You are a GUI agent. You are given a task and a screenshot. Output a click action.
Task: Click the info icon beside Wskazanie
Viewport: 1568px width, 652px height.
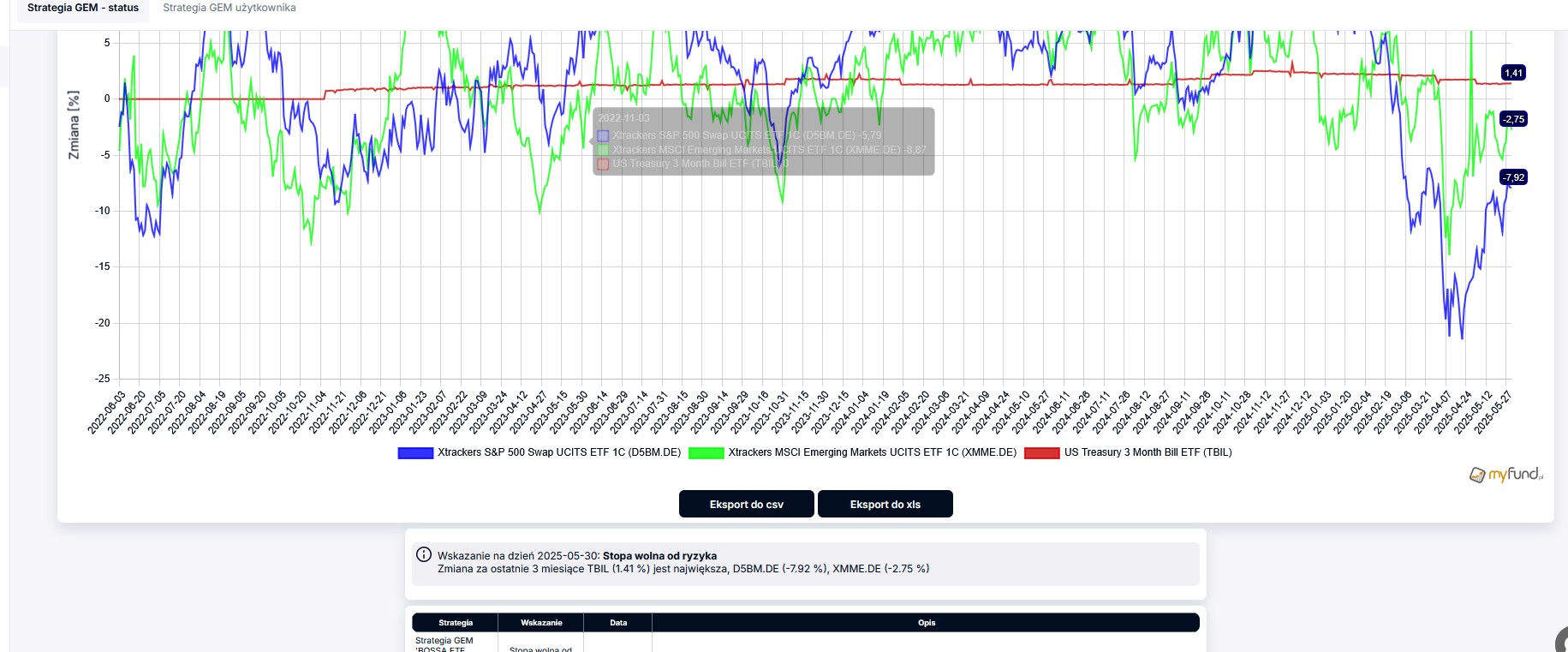tap(423, 555)
